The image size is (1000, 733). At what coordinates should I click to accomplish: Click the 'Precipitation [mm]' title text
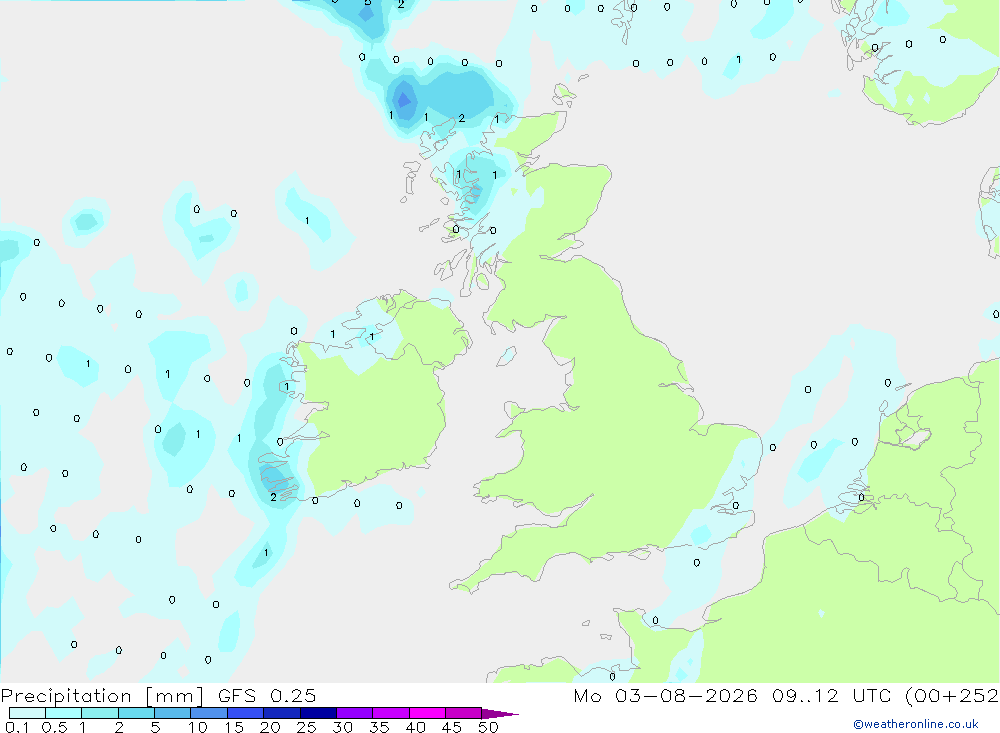click(x=103, y=696)
